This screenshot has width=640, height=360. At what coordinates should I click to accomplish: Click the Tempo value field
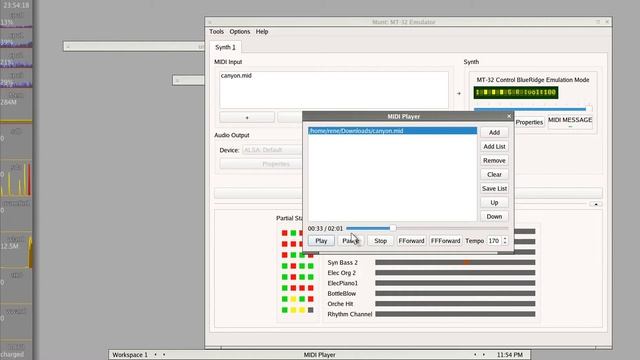[x=494, y=241]
